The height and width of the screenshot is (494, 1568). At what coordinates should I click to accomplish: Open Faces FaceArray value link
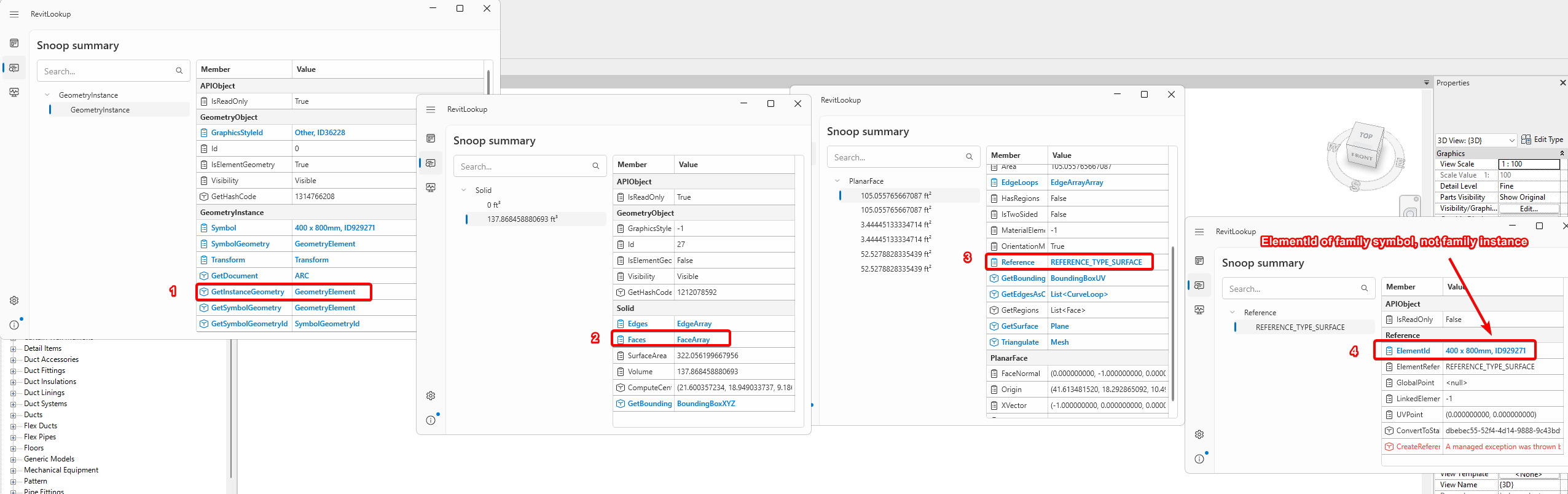(693, 340)
